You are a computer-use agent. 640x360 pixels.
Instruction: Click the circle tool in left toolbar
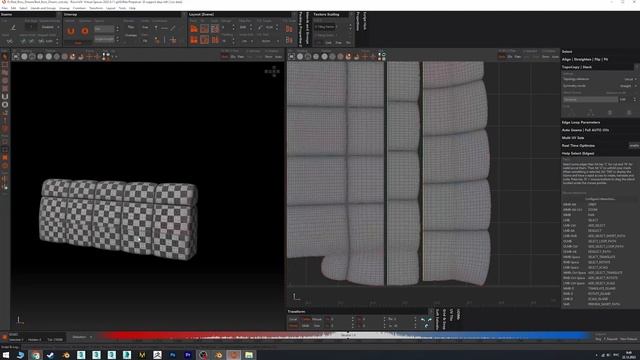5,104
